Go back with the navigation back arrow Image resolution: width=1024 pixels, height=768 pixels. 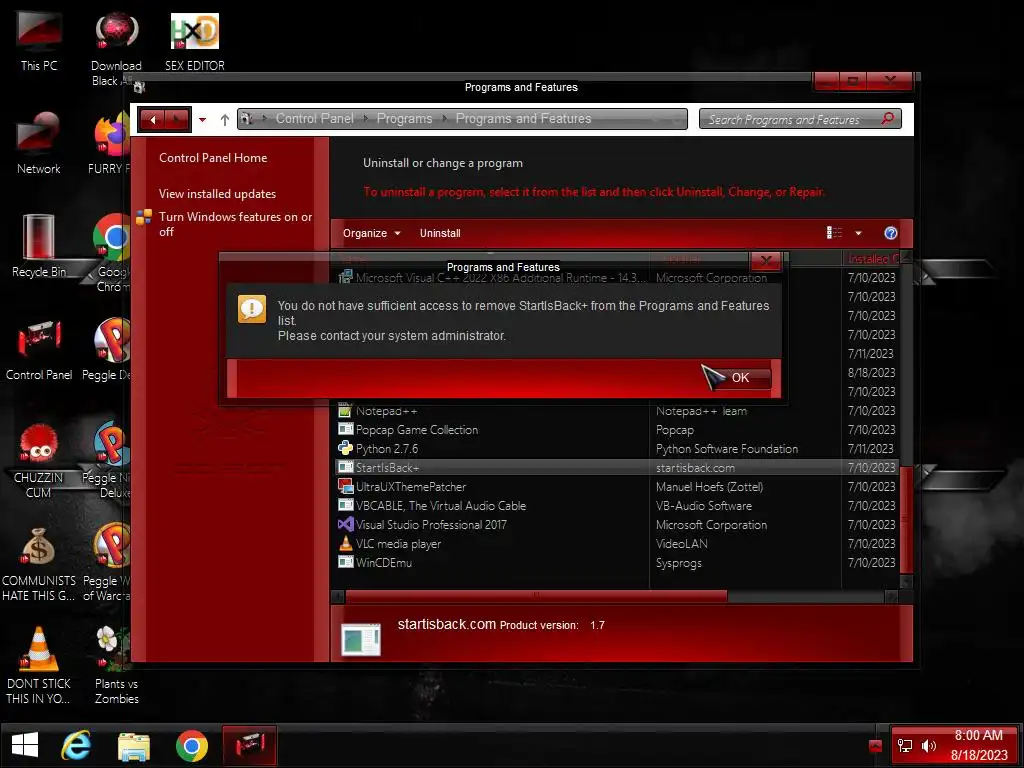[x=152, y=120]
